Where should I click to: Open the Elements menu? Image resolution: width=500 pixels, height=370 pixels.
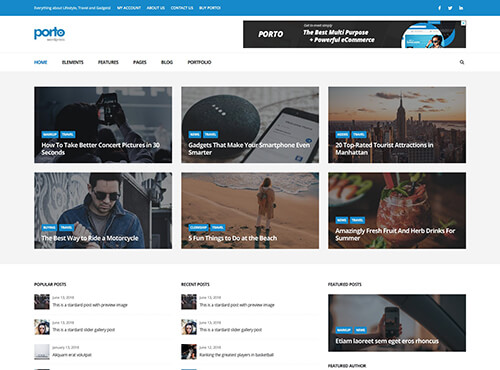73,62
